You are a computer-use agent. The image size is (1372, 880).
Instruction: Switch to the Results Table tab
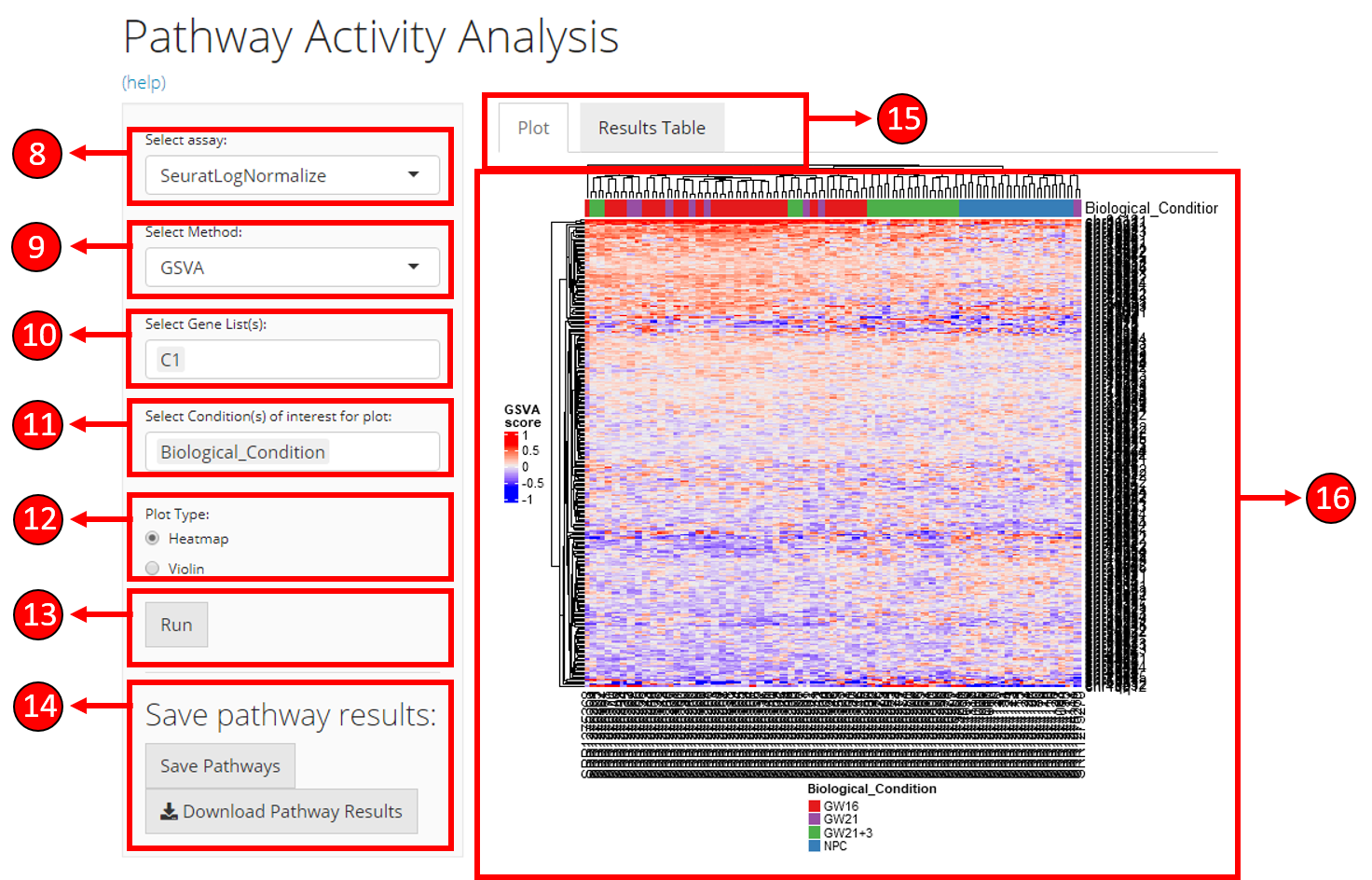tap(652, 128)
